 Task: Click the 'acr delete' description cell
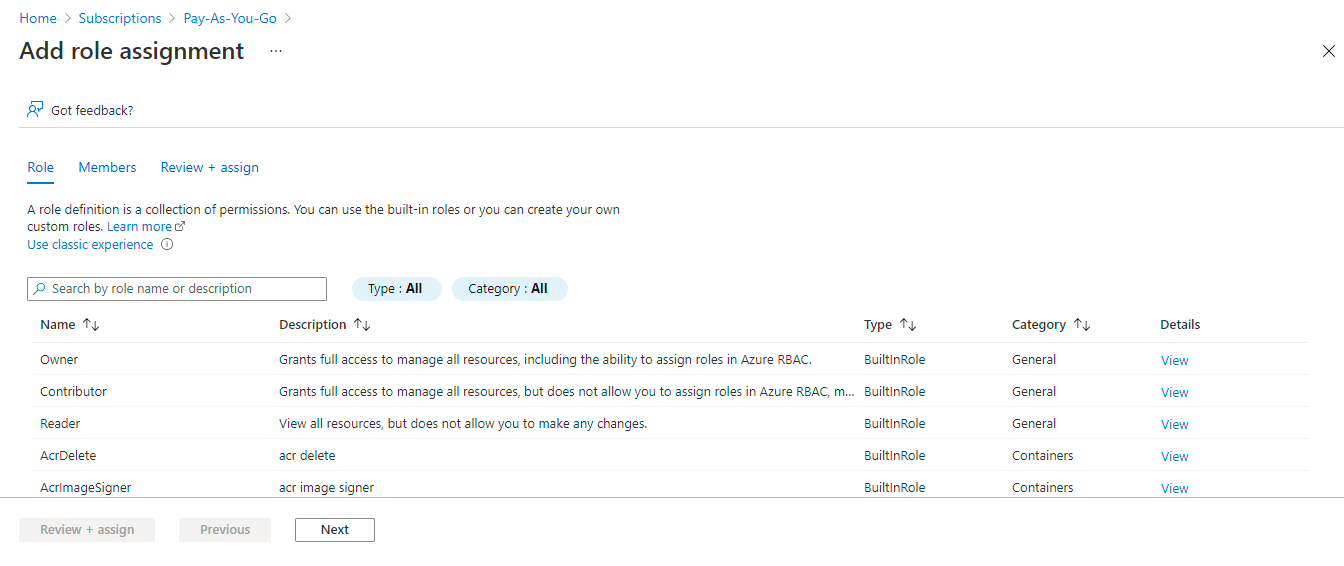point(307,456)
